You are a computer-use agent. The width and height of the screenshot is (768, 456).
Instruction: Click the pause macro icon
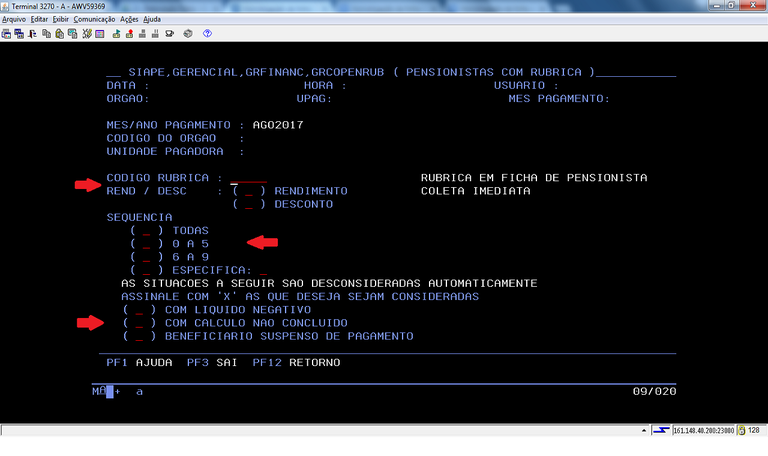tap(155, 34)
